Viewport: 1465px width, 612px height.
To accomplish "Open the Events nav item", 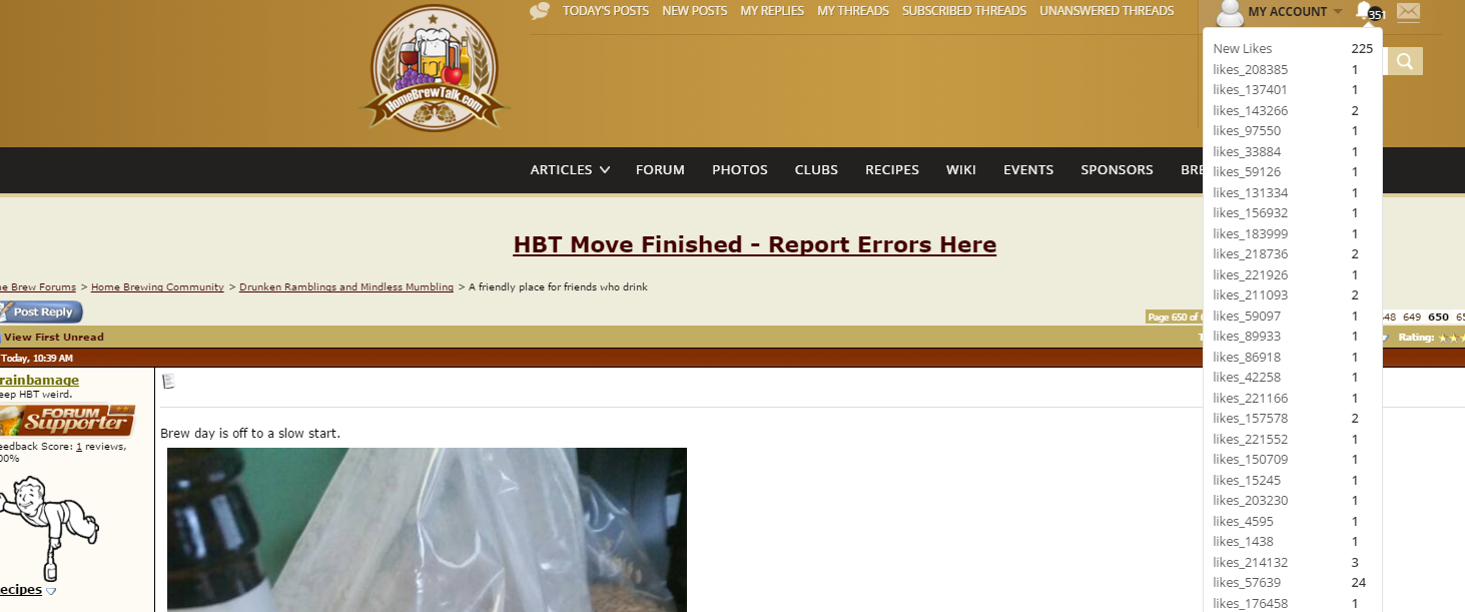I will (x=1028, y=170).
